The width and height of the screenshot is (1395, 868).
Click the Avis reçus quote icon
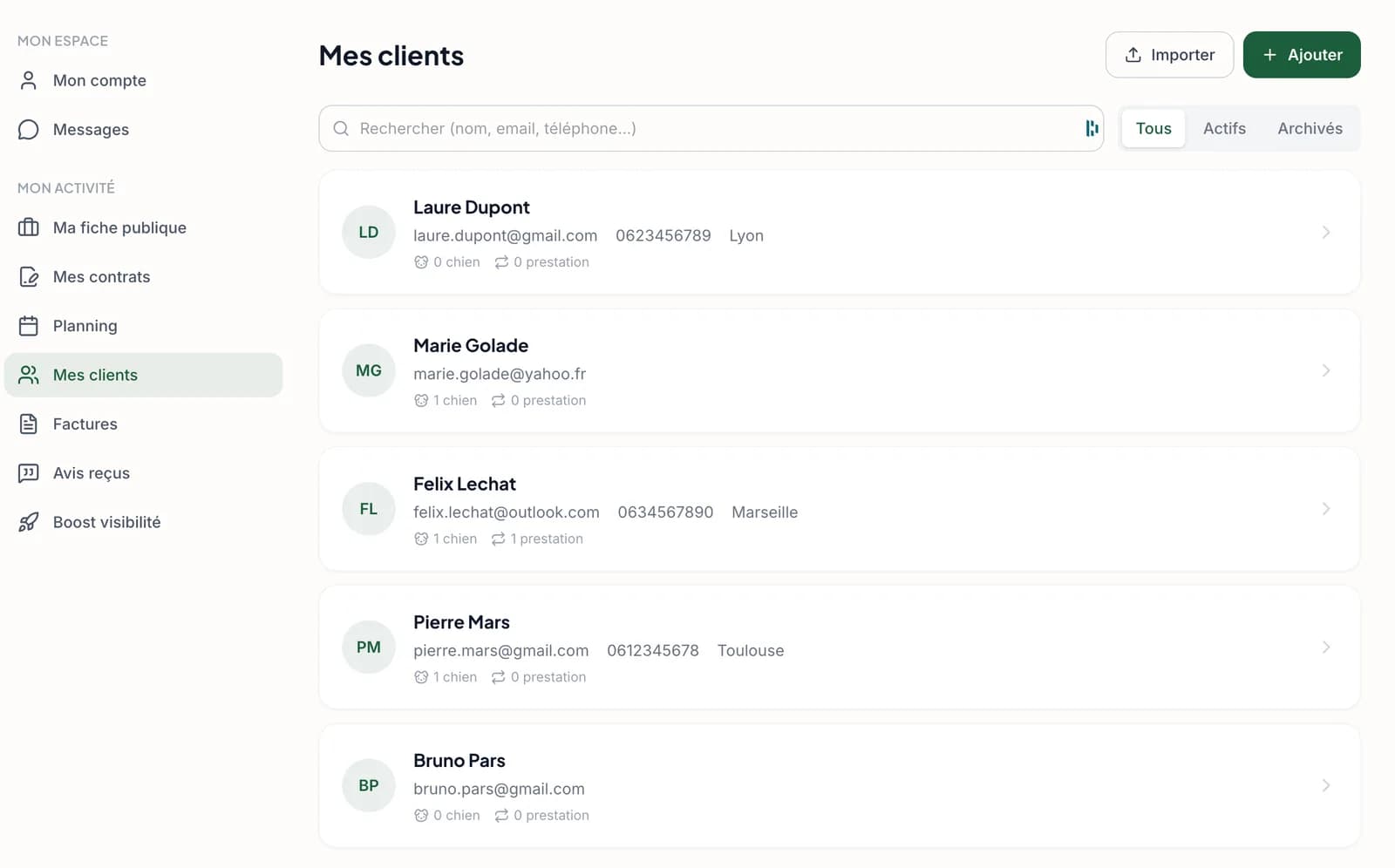tap(29, 473)
